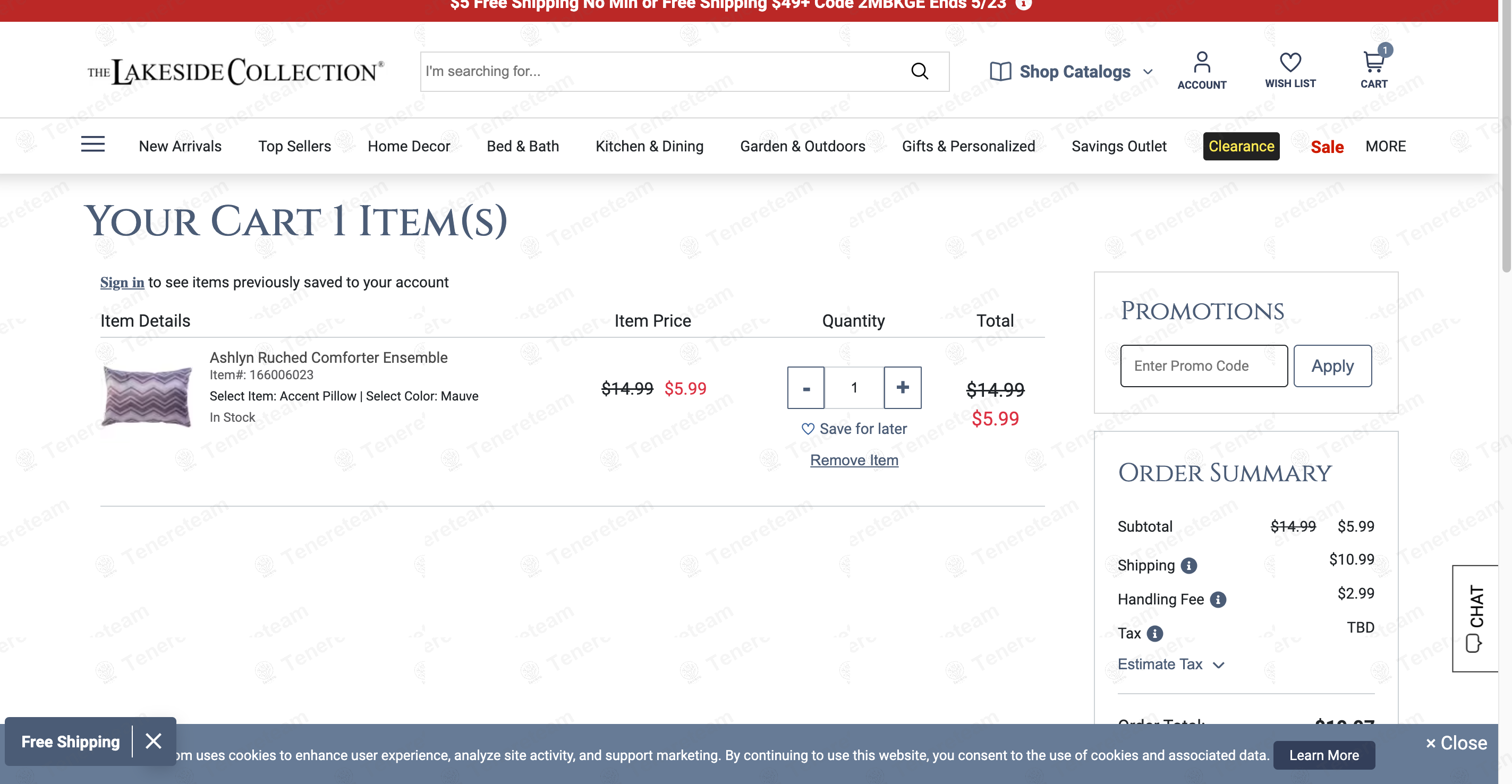
Task: Click info icon in red promo banner
Action: tap(1024, 4)
